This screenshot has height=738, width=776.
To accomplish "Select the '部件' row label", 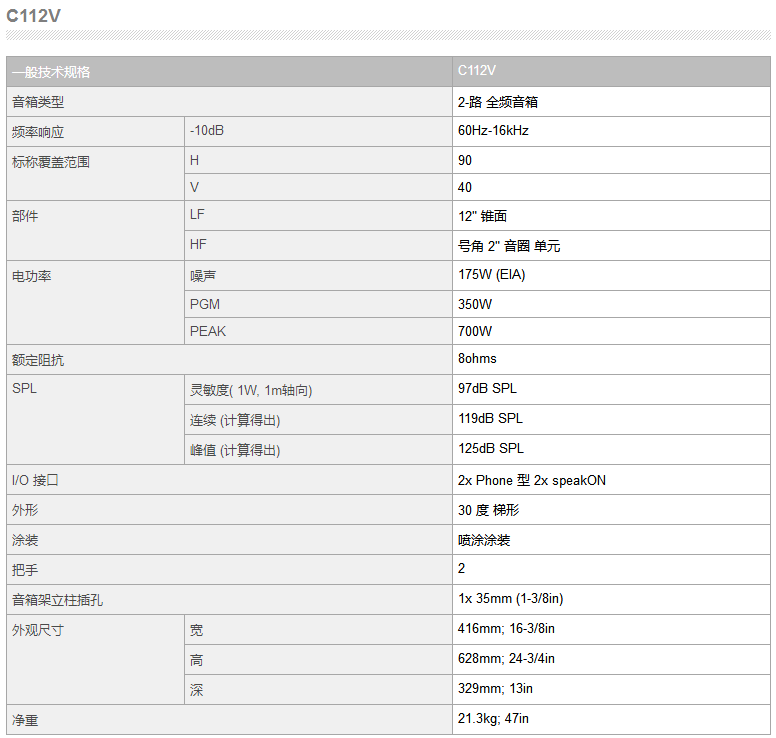I will 25,216.
